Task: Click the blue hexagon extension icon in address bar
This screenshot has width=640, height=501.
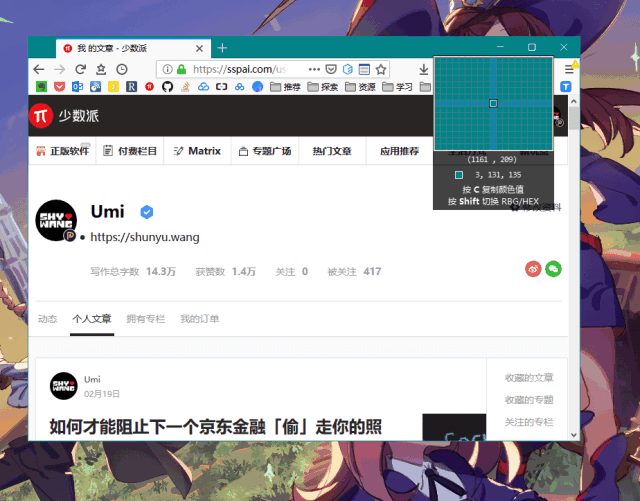Action: pos(348,69)
